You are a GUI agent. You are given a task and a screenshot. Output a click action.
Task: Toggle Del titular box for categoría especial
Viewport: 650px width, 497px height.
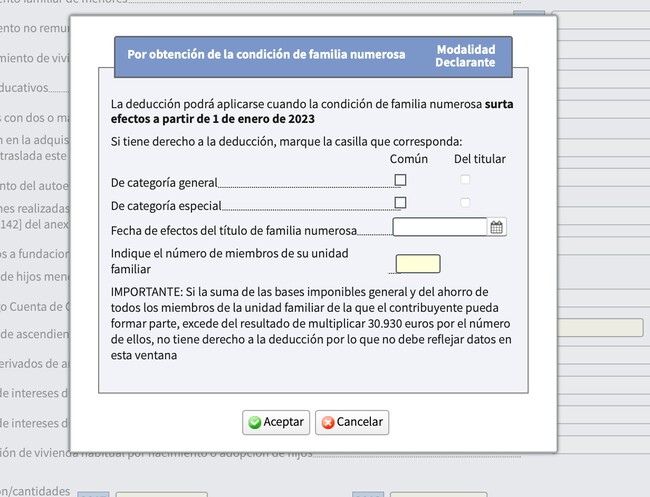[x=465, y=202]
